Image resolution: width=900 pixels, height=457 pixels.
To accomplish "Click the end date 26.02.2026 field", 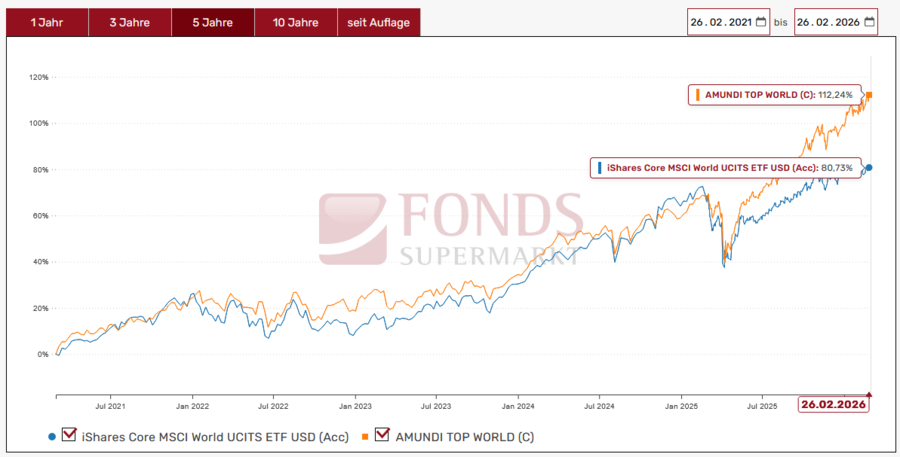I will tap(836, 22).
